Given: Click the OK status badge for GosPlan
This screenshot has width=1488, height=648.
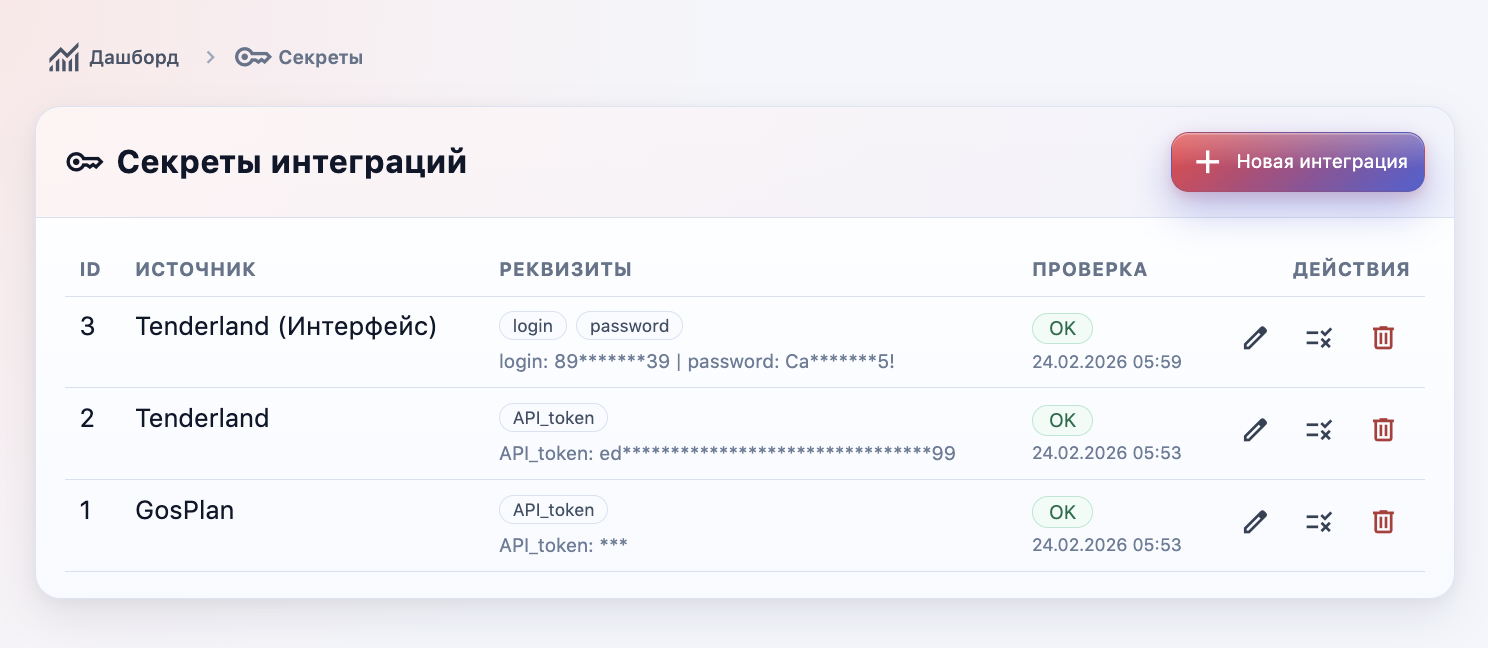Looking at the screenshot, I should (1062, 512).
